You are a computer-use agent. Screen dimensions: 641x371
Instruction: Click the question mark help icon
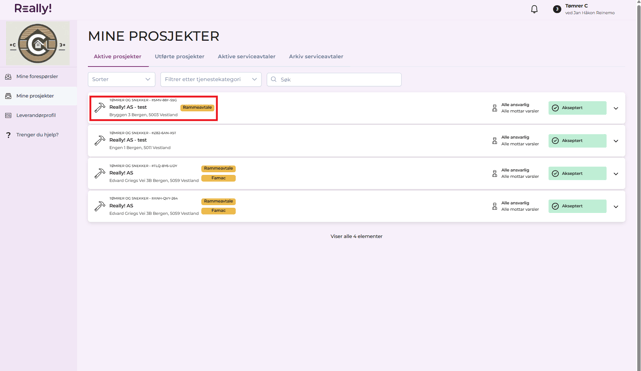tap(8, 135)
